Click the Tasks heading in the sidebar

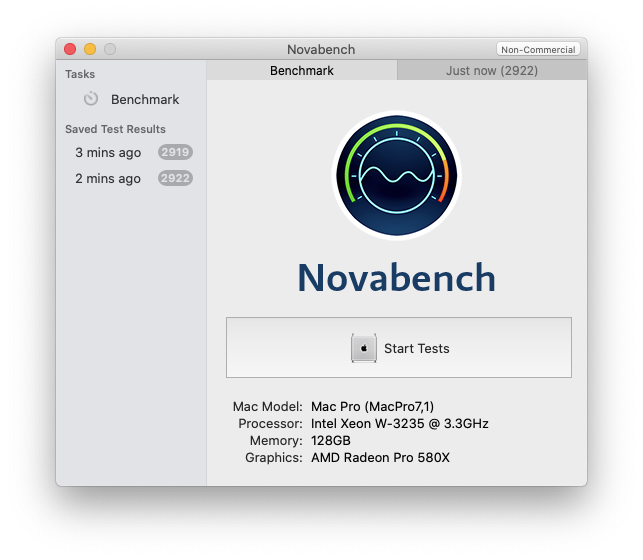pyautogui.click(x=80, y=74)
